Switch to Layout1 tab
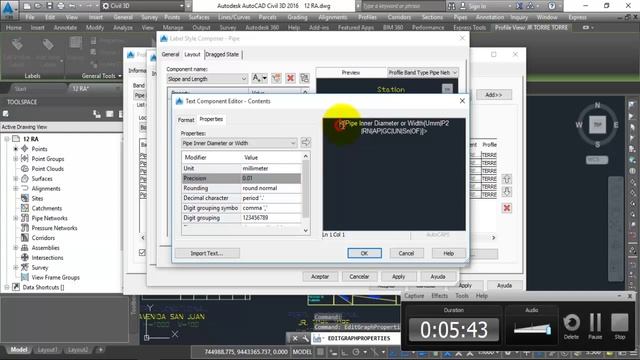 47,350
